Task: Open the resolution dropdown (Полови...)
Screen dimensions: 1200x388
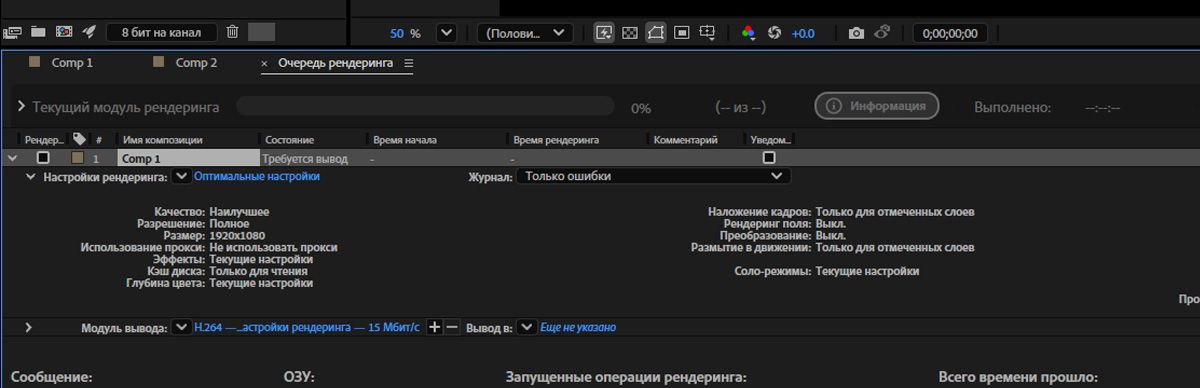Action: pos(525,33)
